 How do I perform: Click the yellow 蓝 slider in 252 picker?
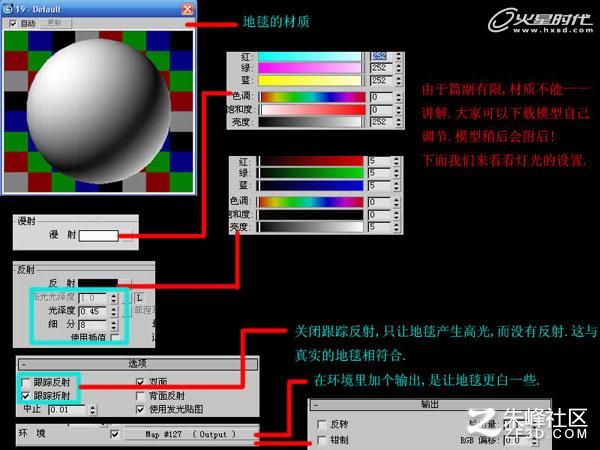(310, 80)
